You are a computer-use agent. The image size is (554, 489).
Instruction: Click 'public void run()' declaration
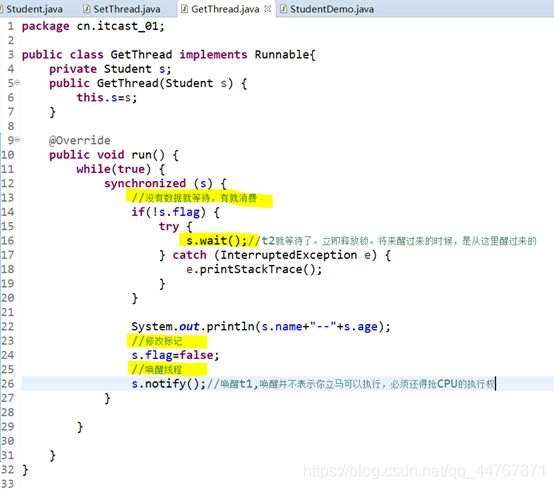tap(107, 155)
